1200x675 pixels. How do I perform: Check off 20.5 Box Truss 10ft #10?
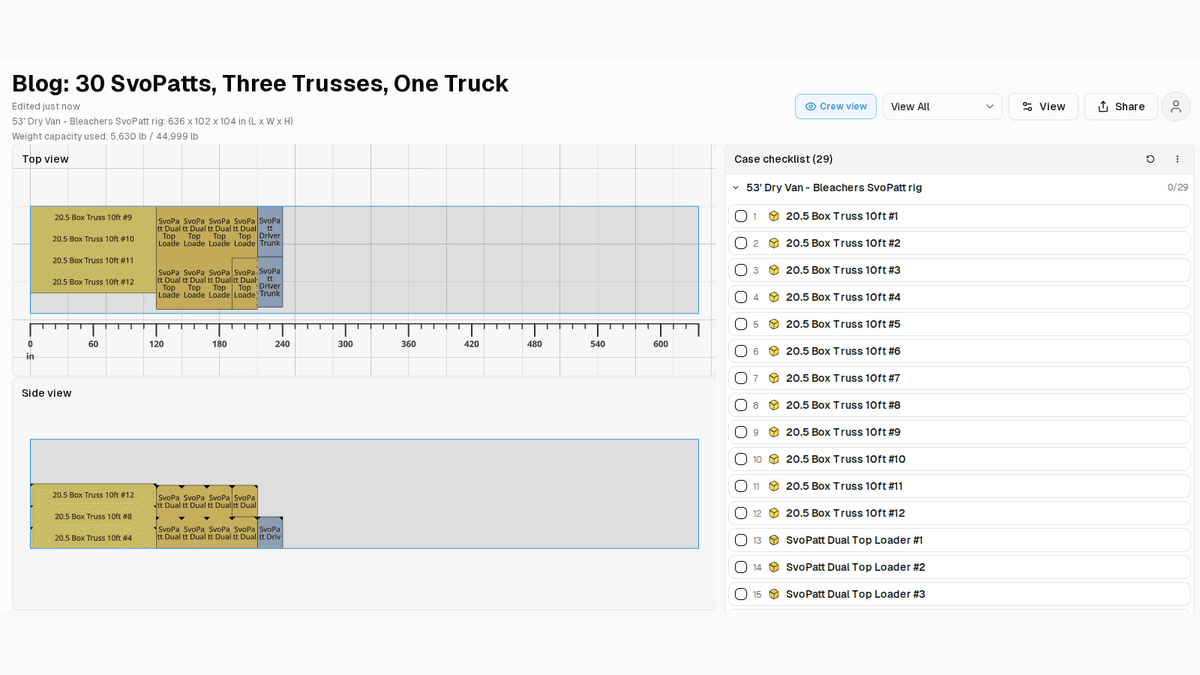(741, 459)
